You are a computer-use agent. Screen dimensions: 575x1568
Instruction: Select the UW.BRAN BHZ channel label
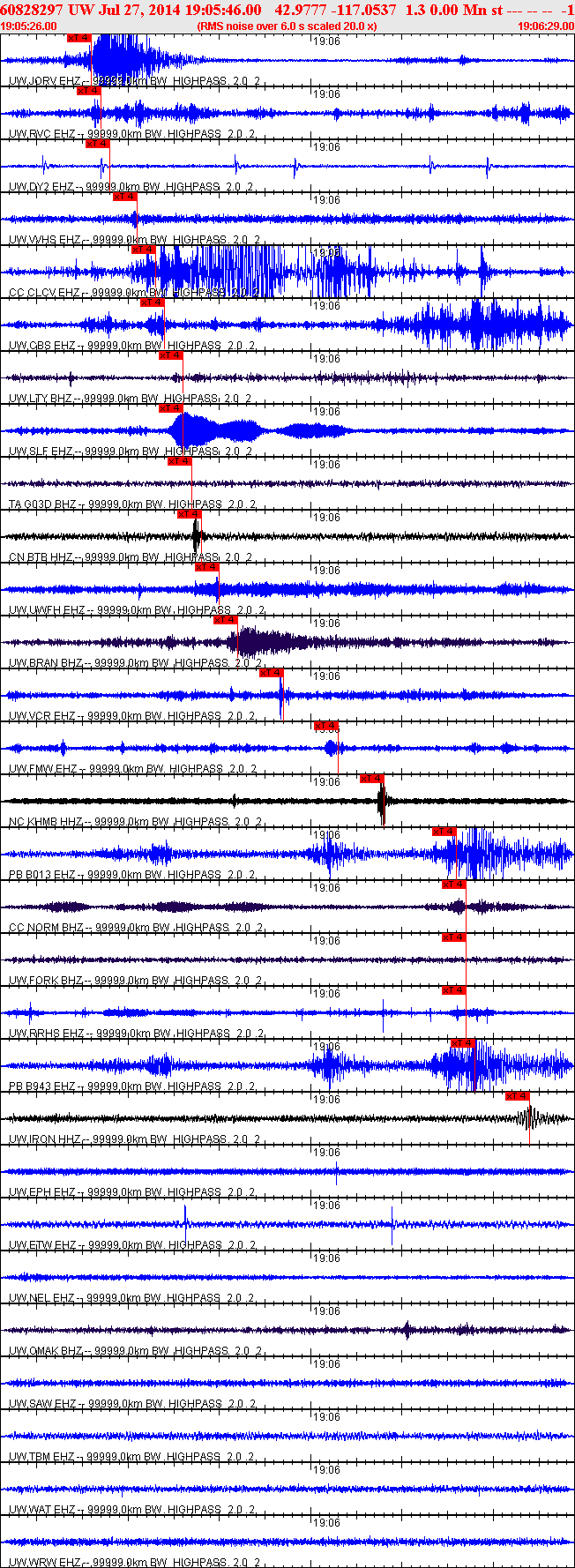(x=45, y=663)
